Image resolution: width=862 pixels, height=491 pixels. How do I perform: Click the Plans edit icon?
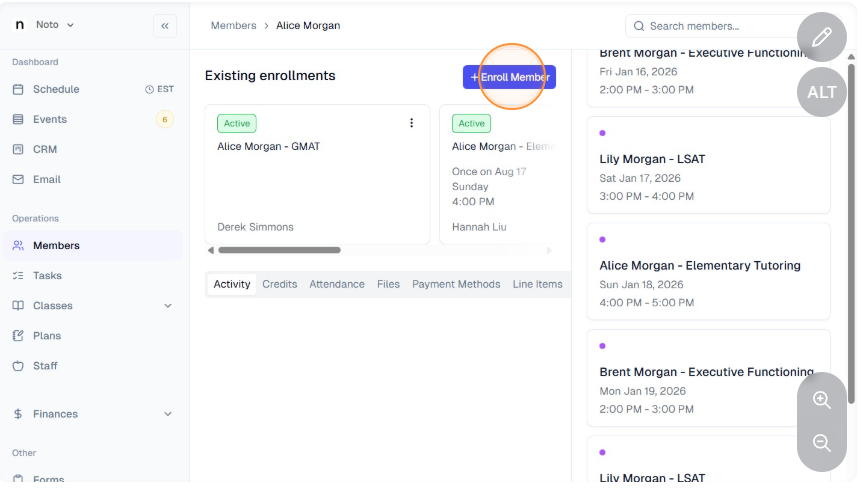click(18, 335)
